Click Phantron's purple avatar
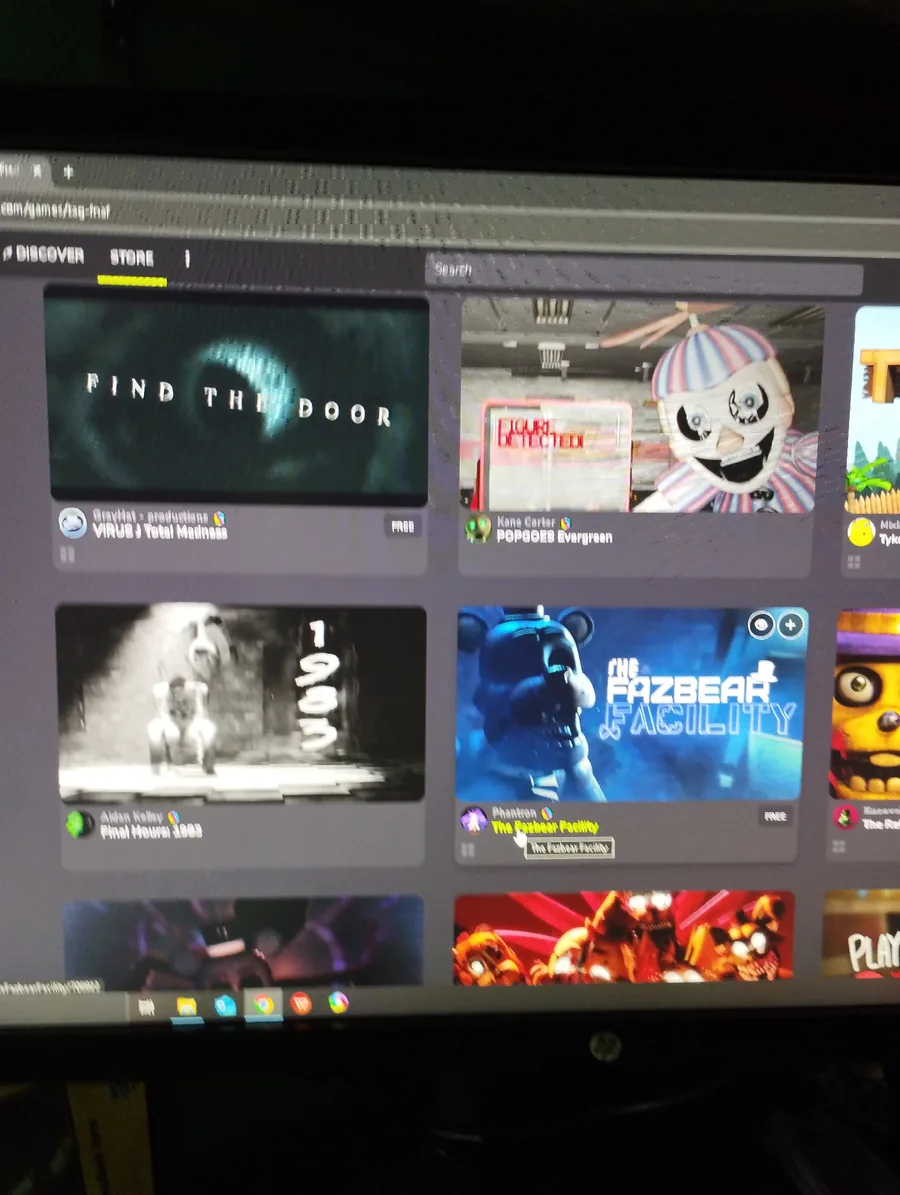 (x=473, y=820)
